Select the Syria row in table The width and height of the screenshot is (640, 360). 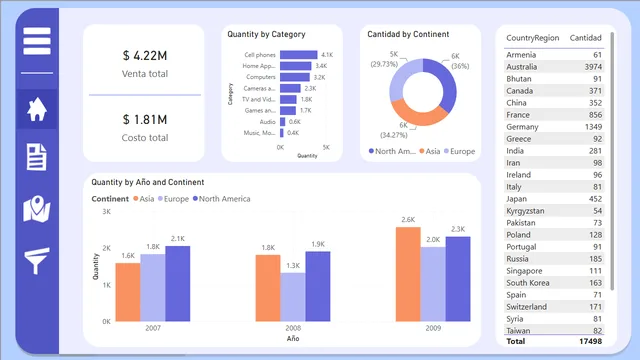(x=554, y=319)
